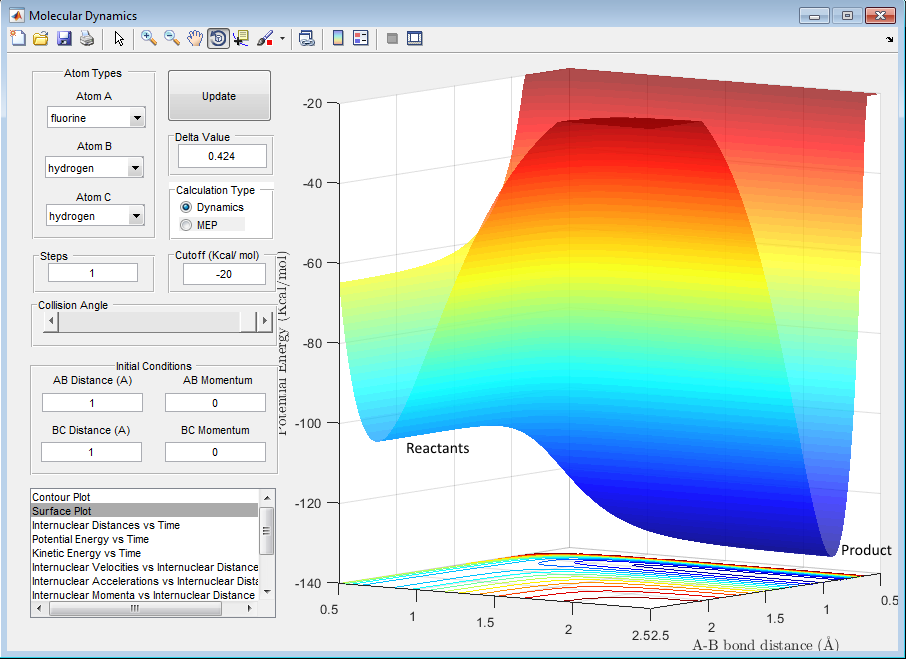Toggle the Rotate 3D tool
Viewport: 907px width, 659px height.
(x=217, y=39)
